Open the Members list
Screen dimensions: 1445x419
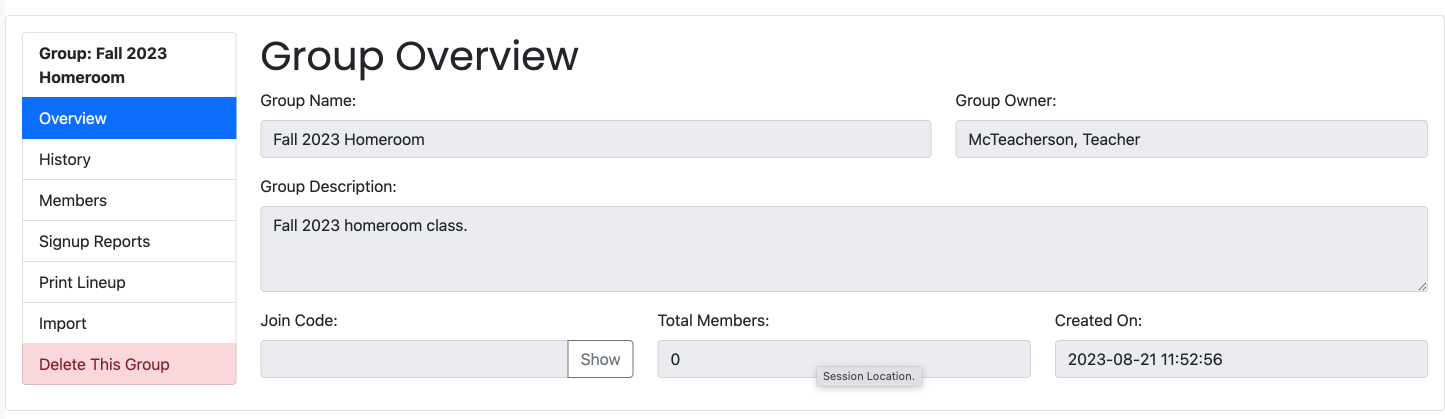(x=129, y=200)
